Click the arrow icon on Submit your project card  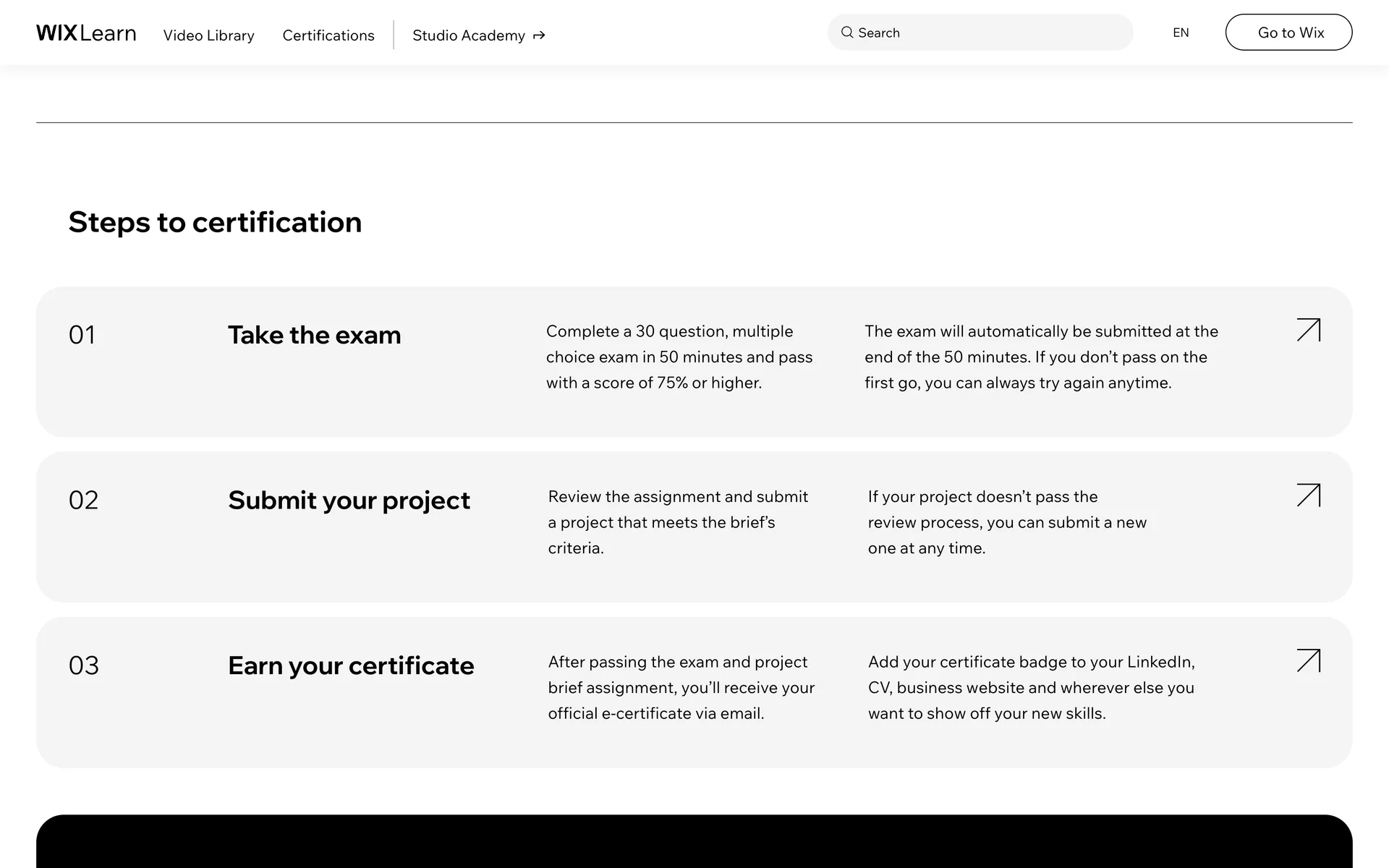(x=1308, y=495)
